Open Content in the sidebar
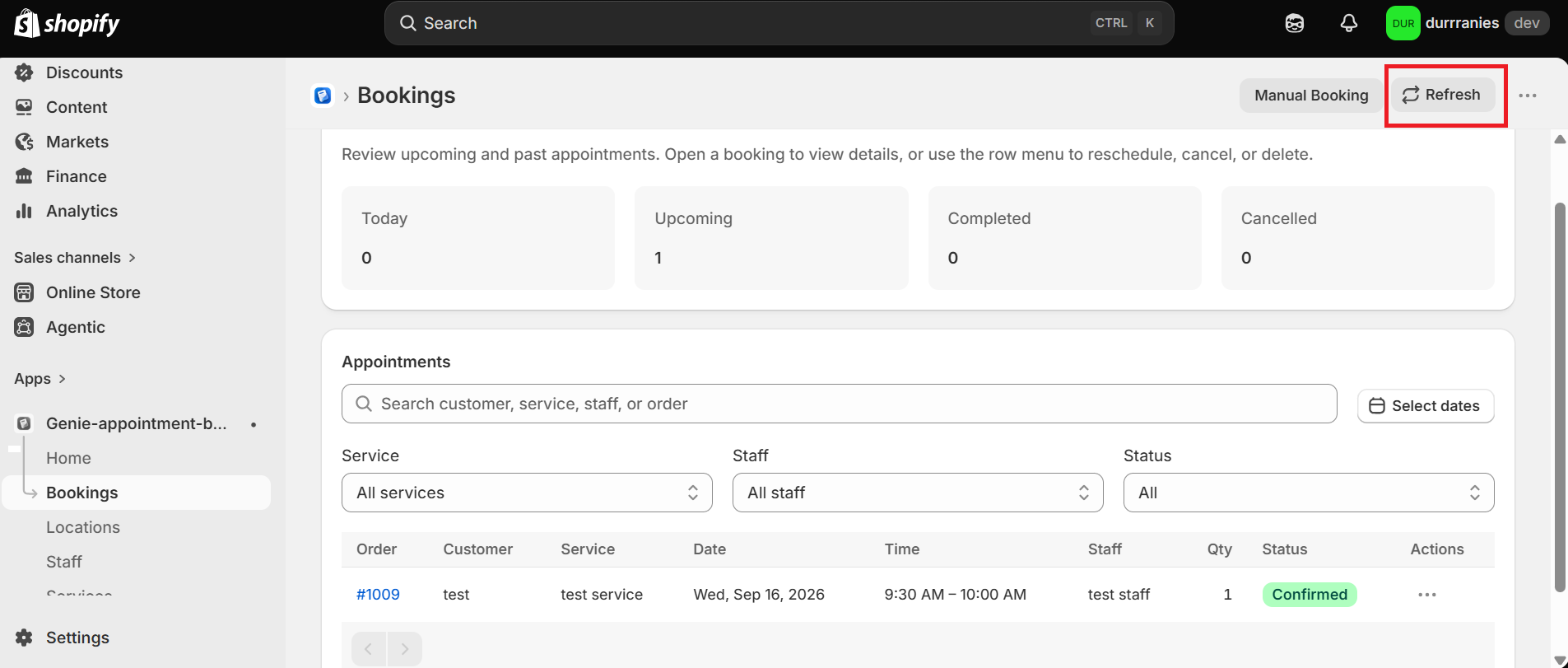The width and height of the screenshot is (1568, 668). click(77, 107)
